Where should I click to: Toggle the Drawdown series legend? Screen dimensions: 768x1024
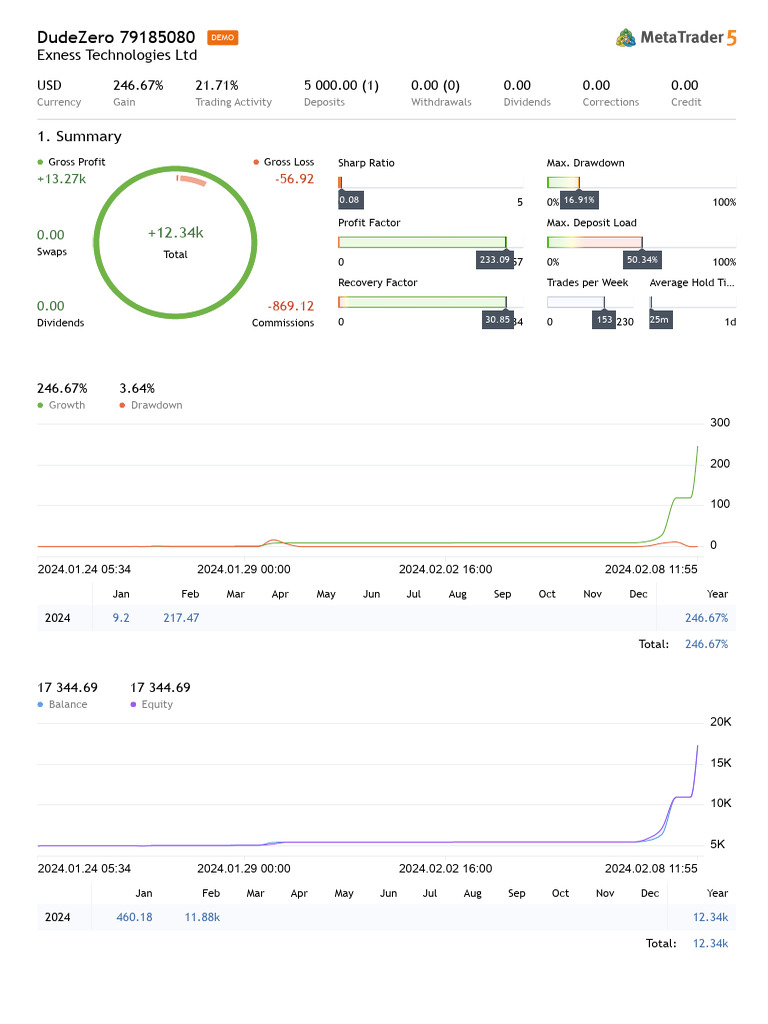150,405
